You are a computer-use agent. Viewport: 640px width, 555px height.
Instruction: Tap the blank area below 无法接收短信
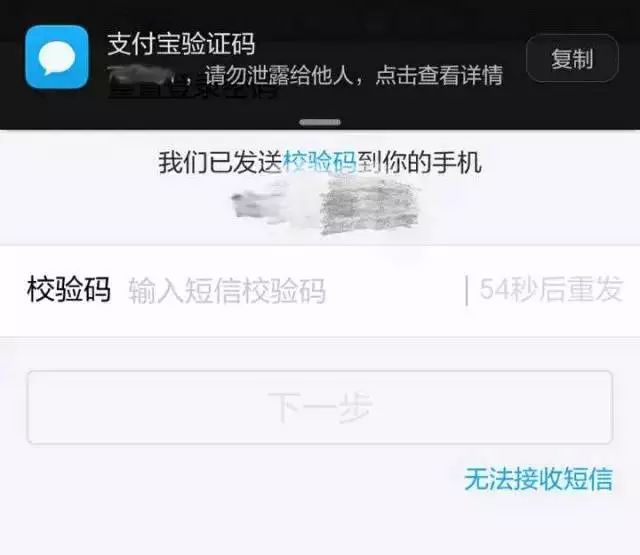[320, 524]
